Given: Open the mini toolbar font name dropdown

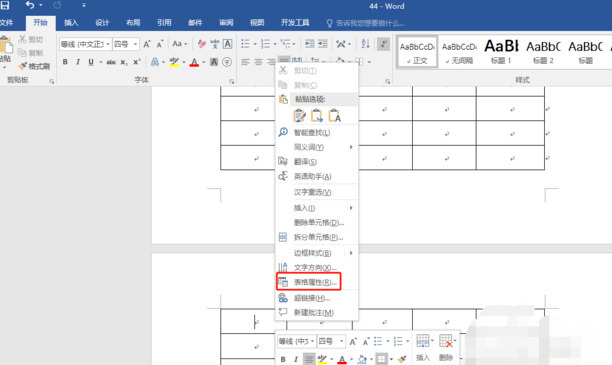Looking at the screenshot, I should 312,342.
